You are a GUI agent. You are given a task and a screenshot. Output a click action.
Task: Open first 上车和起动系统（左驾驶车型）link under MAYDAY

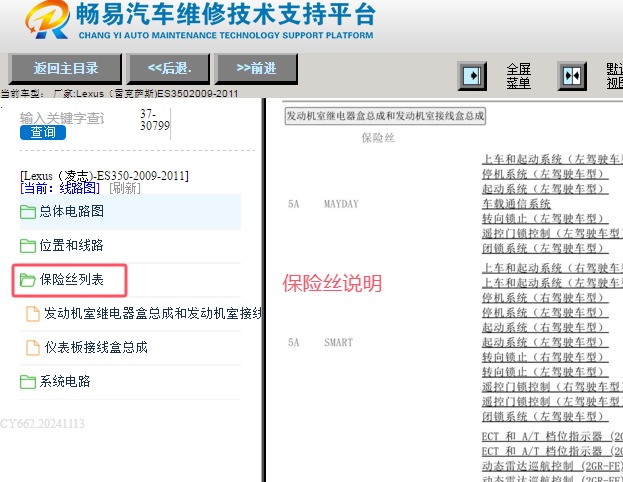pyautogui.click(x=552, y=159)
